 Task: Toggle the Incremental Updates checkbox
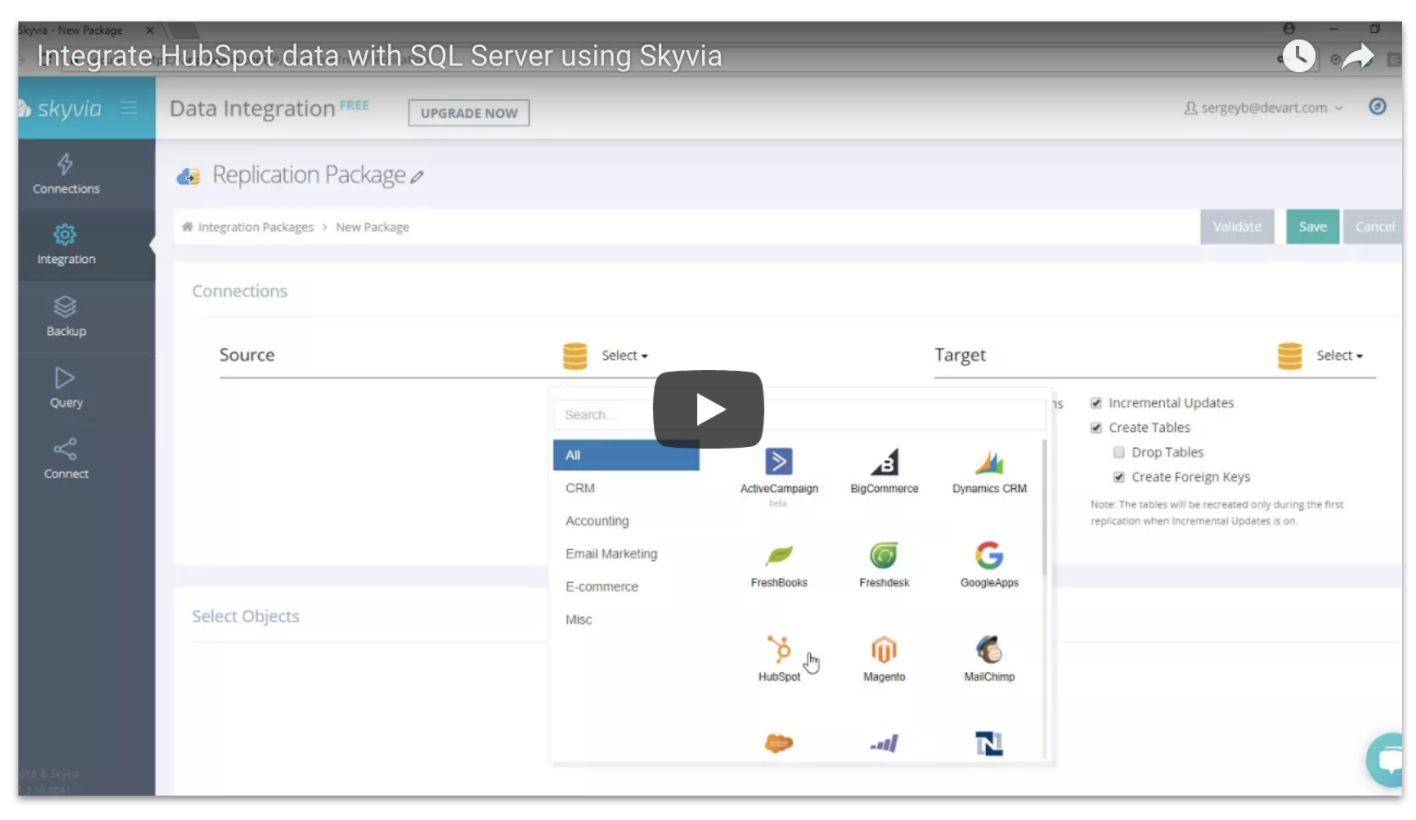click(1096, 403)
